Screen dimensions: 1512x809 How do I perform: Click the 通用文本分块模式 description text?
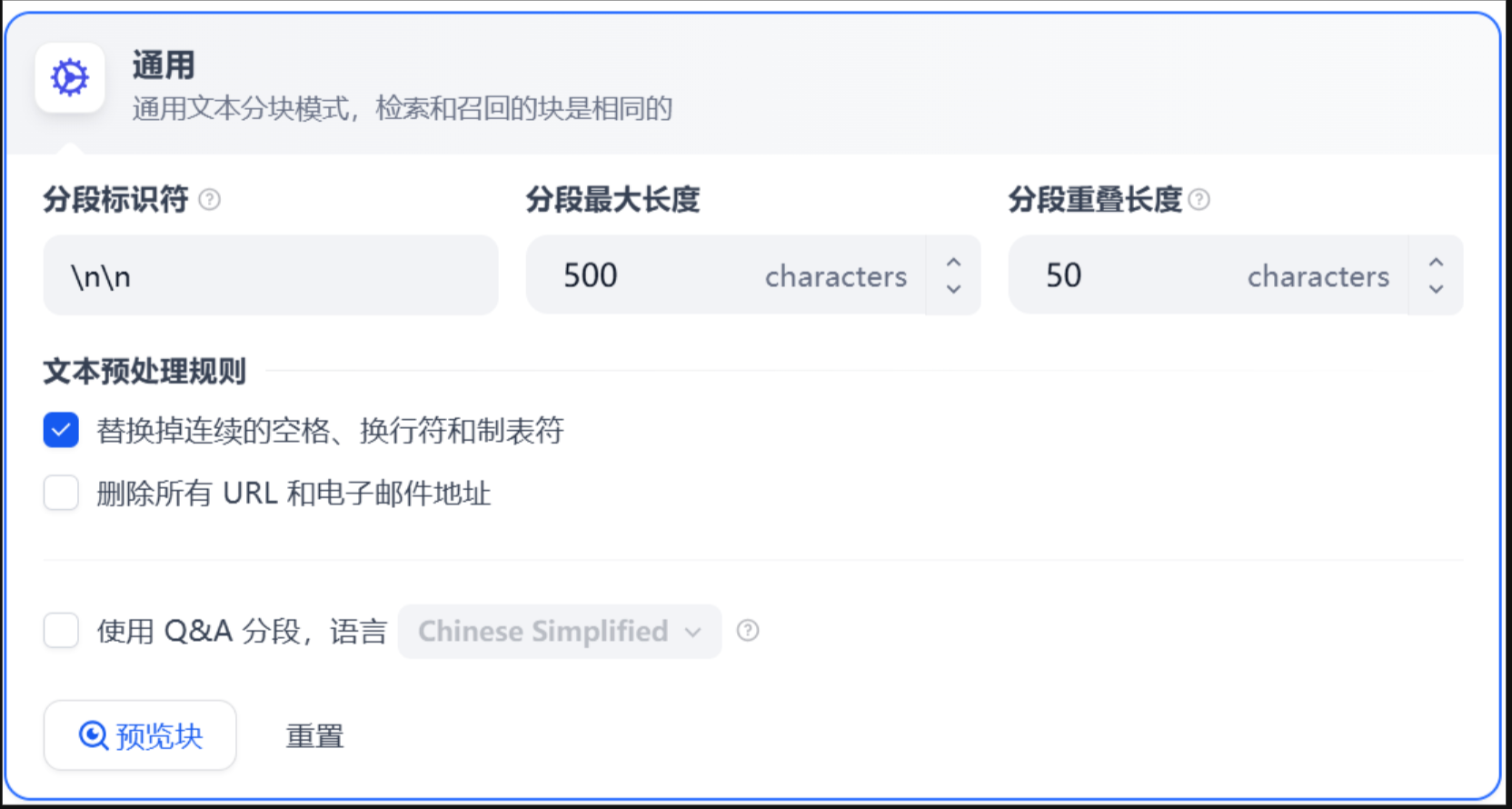tap(403, 109)
